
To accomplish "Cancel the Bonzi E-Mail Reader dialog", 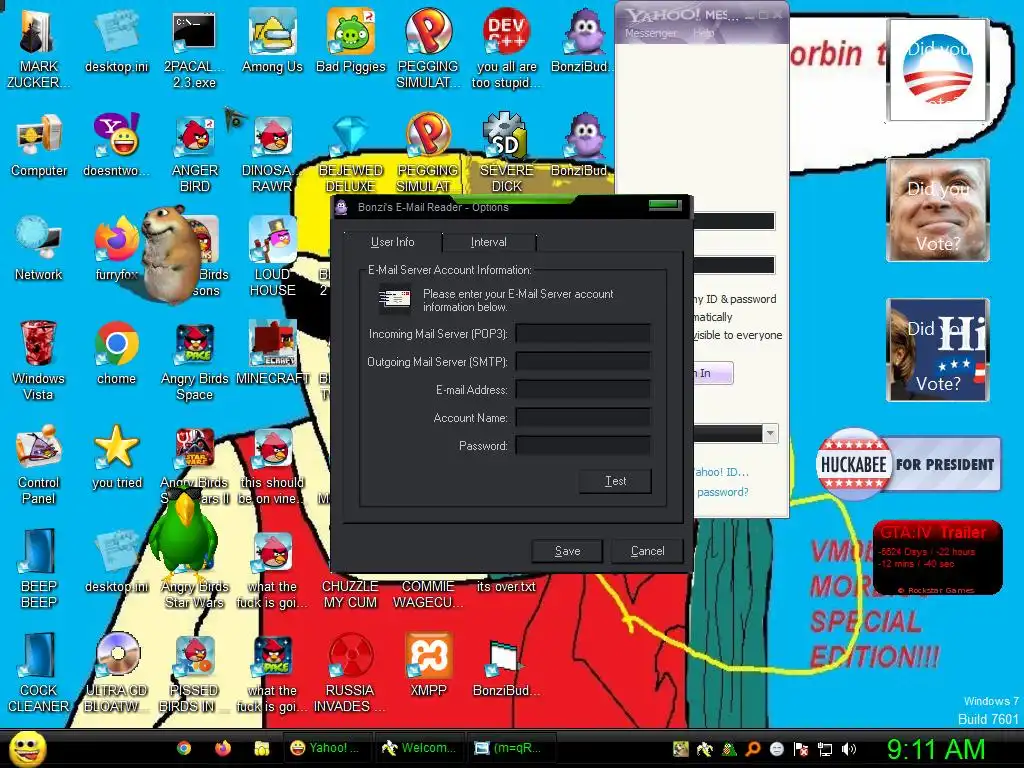I will click(647, 551).
